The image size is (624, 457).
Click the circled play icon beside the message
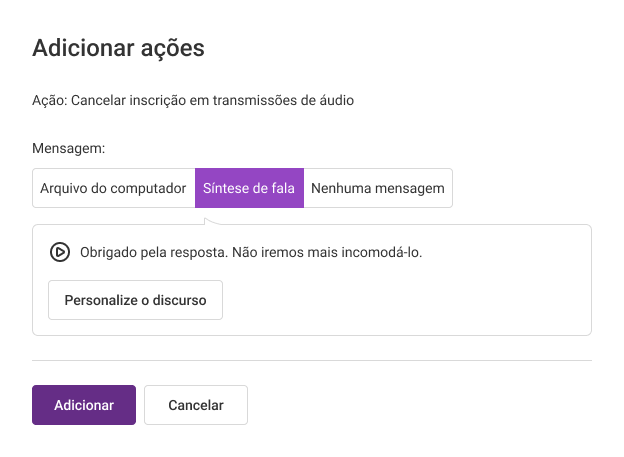60,252
